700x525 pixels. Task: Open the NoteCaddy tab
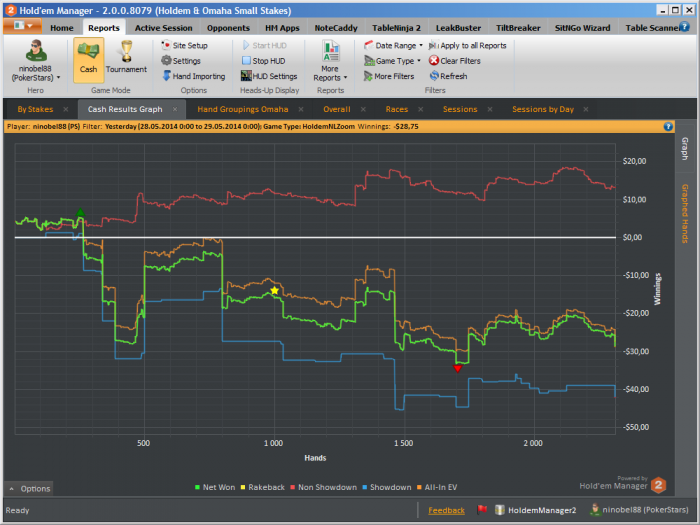336,28
